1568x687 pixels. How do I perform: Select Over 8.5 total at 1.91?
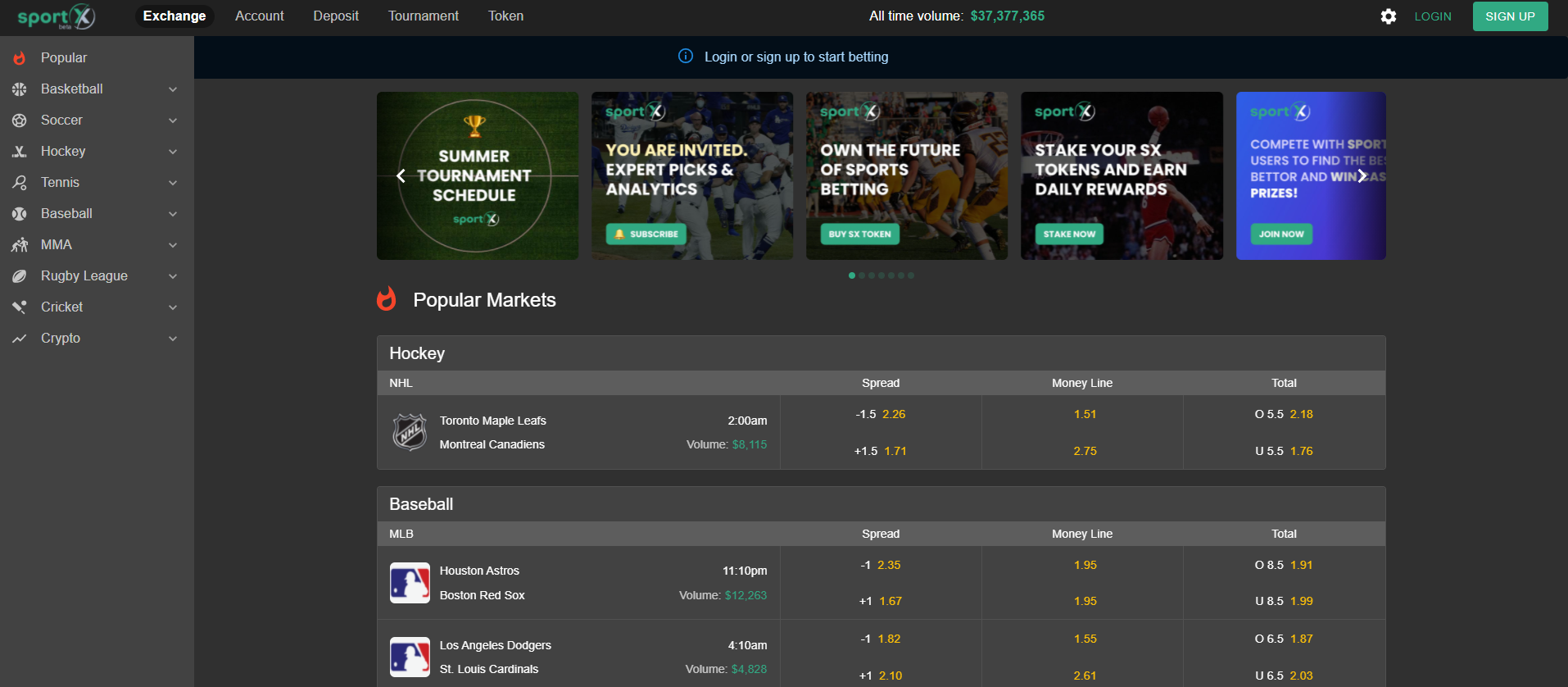(x=1284, y=565)
